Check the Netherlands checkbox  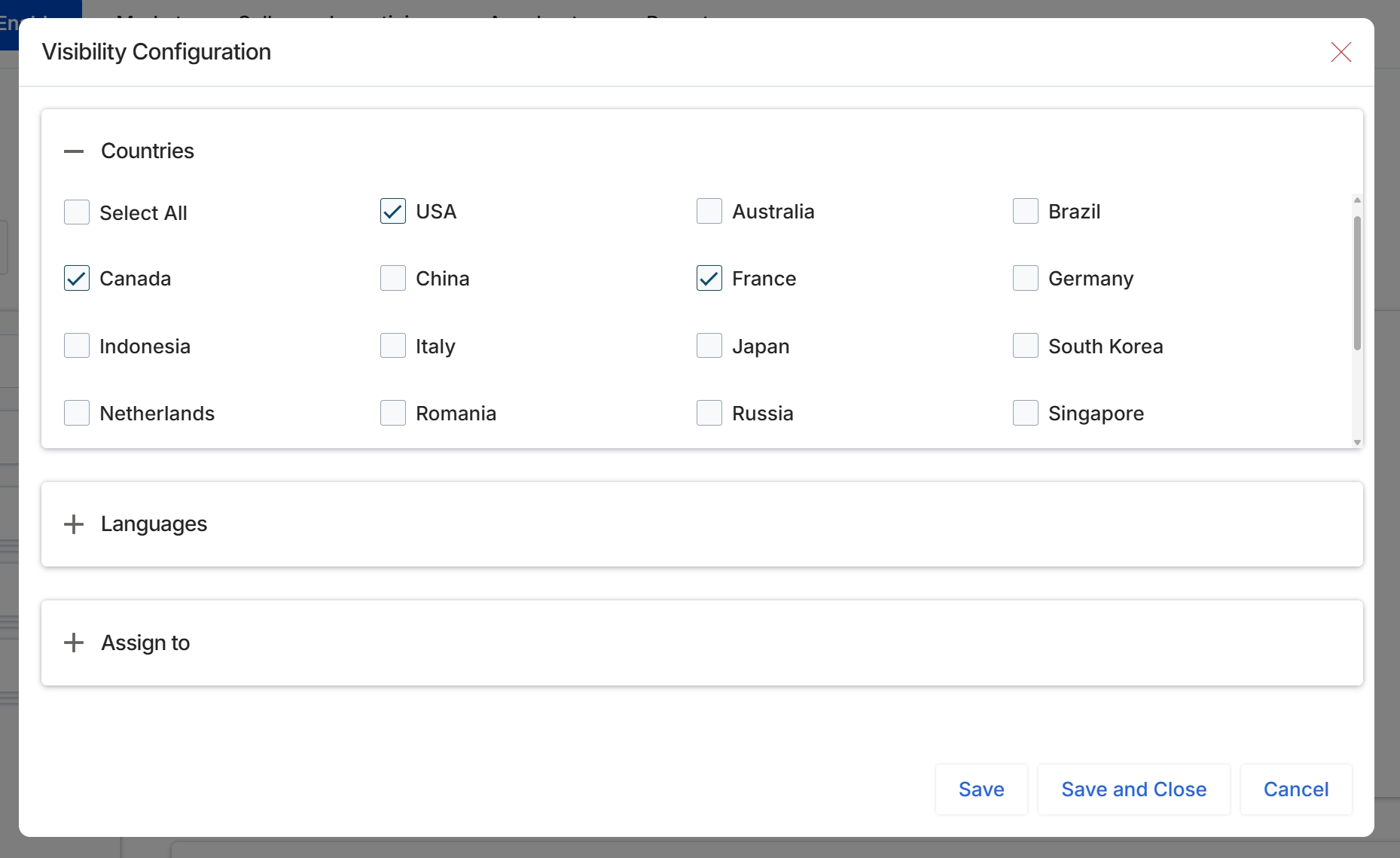[x=77, y=413]
